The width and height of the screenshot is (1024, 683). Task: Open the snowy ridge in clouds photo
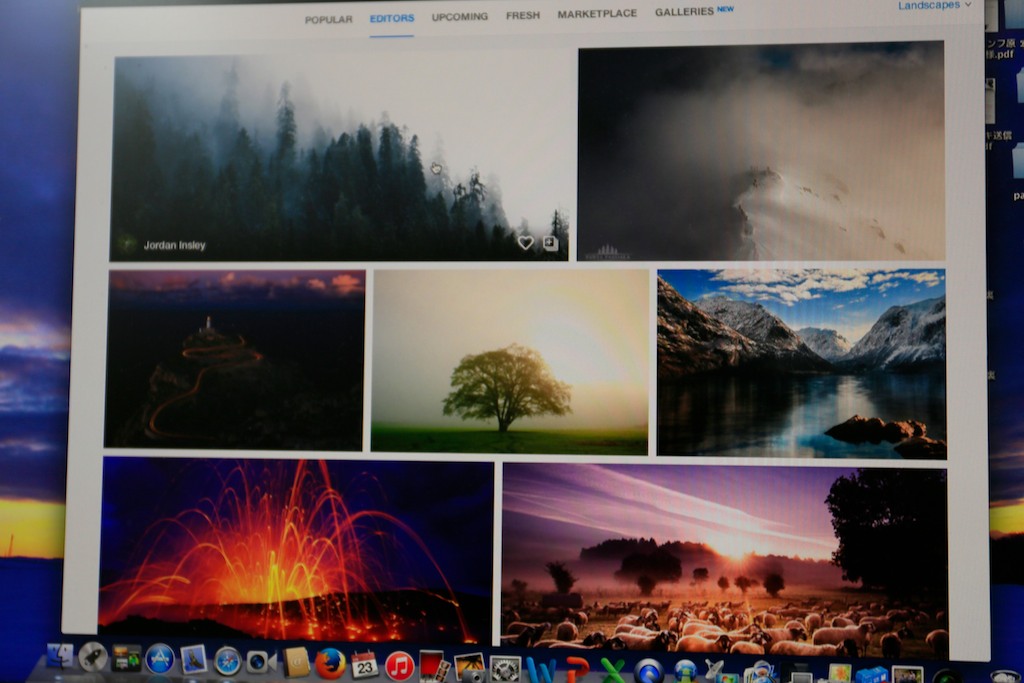tap(761, 151)
